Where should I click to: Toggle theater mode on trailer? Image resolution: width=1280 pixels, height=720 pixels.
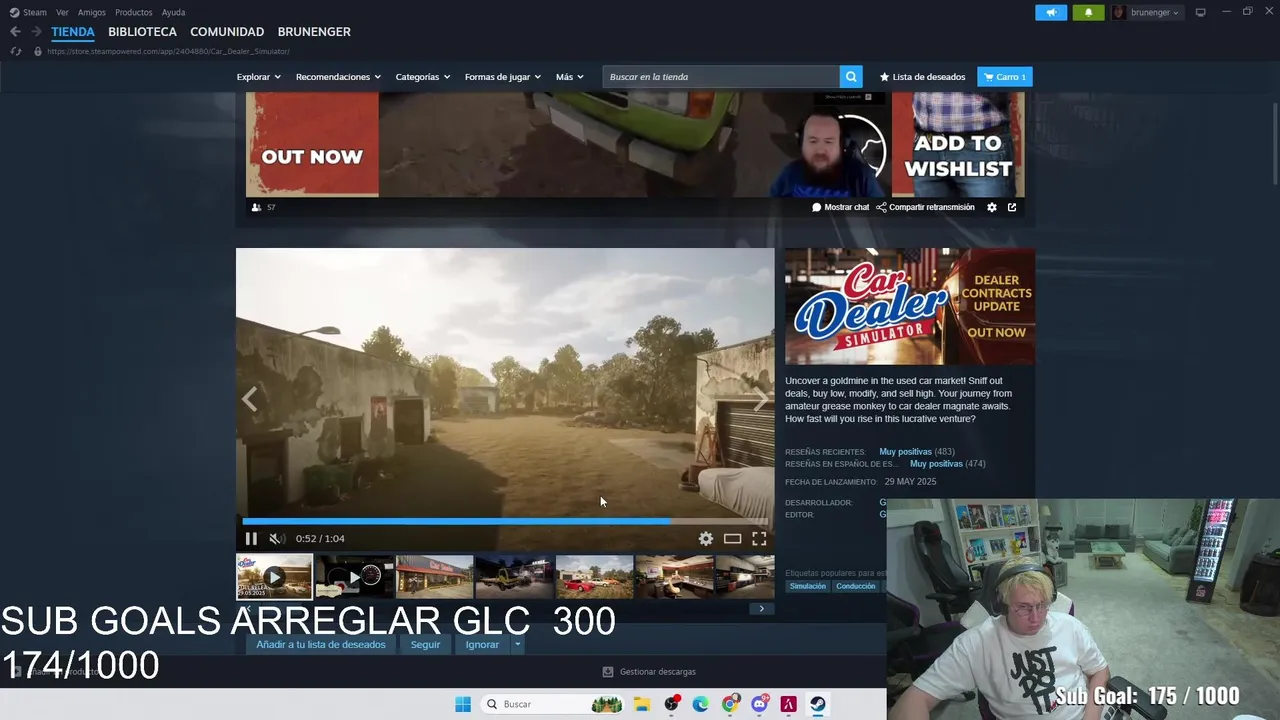click(x=732, y=539)
